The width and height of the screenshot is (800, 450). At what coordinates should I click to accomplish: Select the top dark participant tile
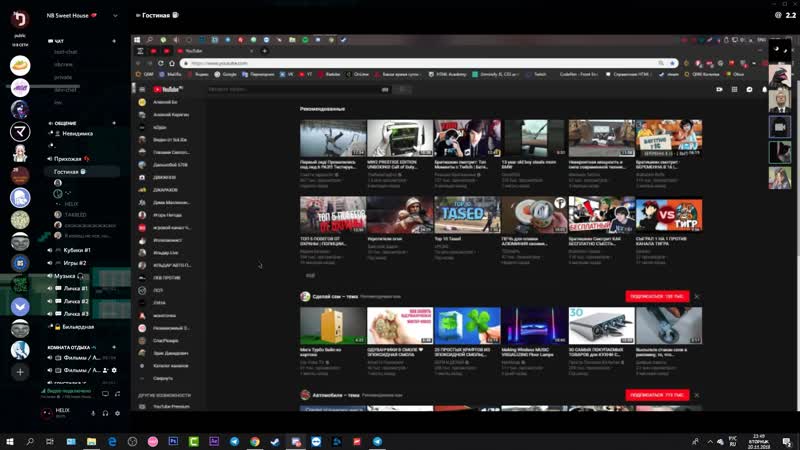tap(780, 49)
